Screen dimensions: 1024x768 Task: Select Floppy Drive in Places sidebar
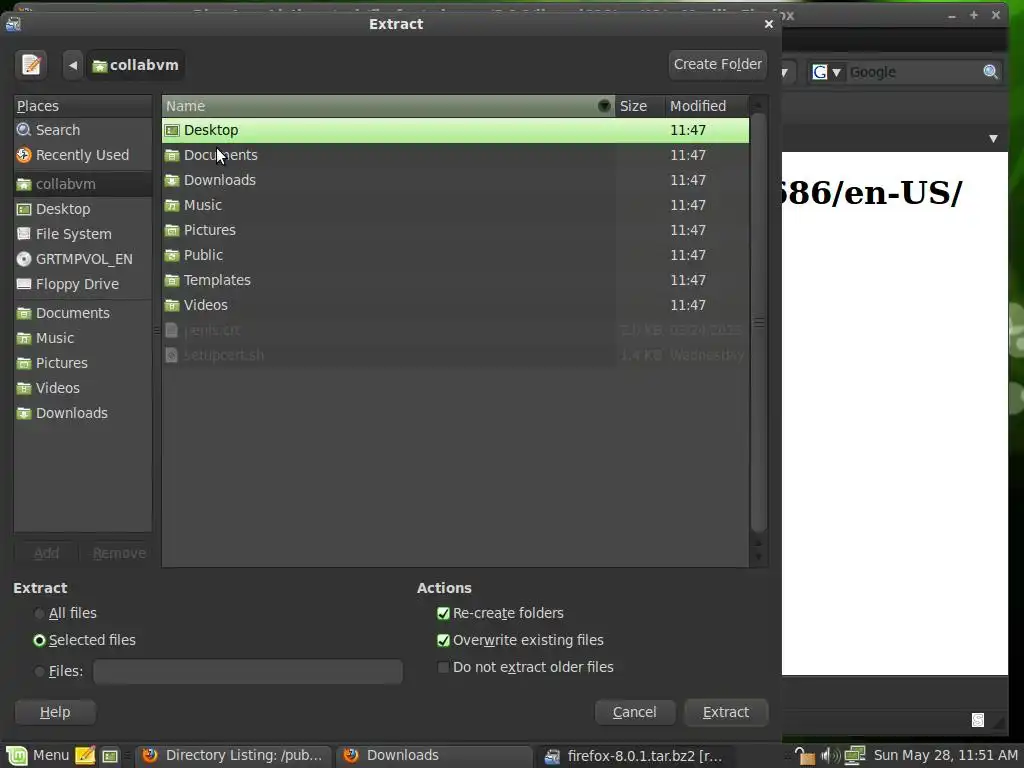[83, 284]
